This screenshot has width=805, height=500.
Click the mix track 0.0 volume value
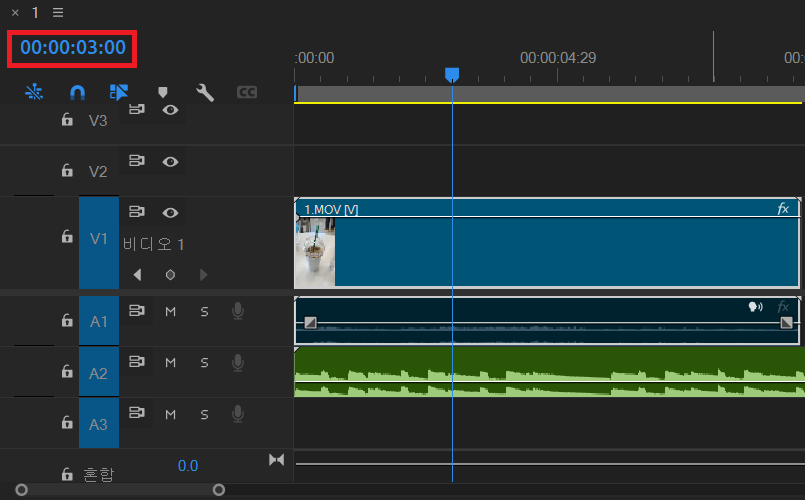pyautogui.click(x=188, y=466)
